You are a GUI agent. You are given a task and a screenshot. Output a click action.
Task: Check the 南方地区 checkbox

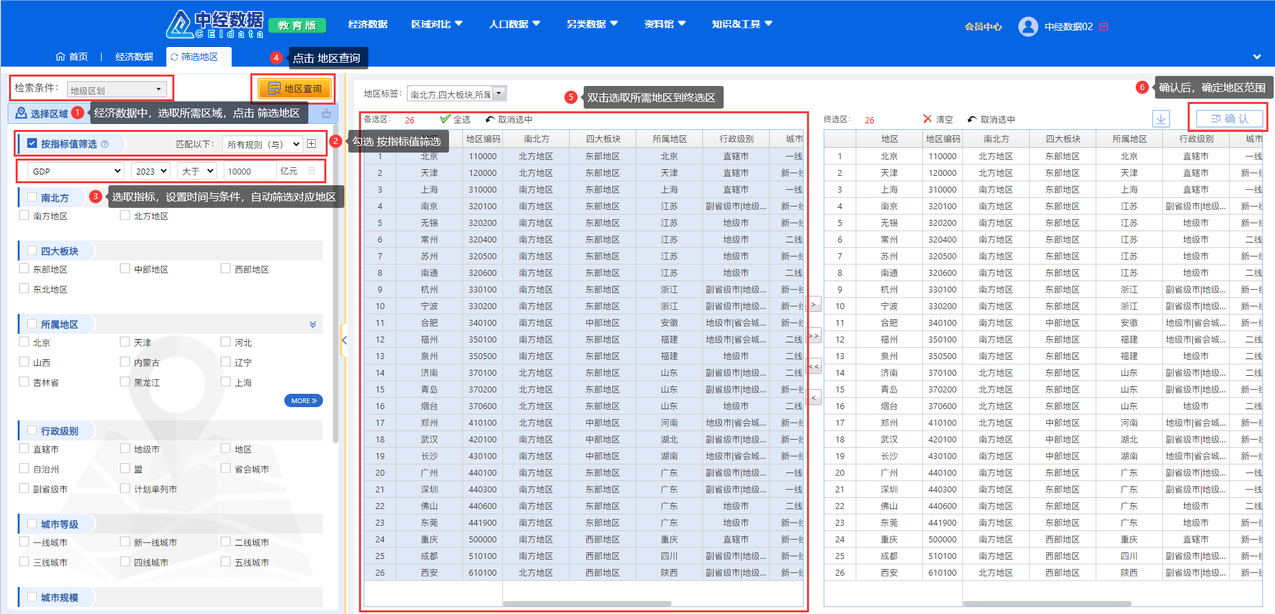coord(24,216)
